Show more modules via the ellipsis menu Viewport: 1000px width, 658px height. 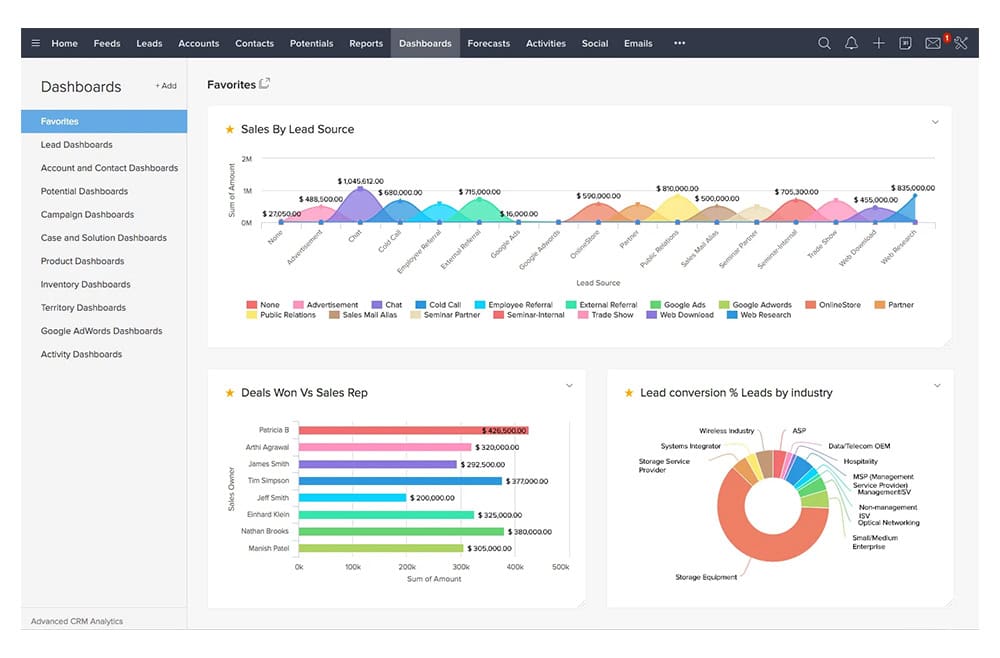click(x=680, y=43)
